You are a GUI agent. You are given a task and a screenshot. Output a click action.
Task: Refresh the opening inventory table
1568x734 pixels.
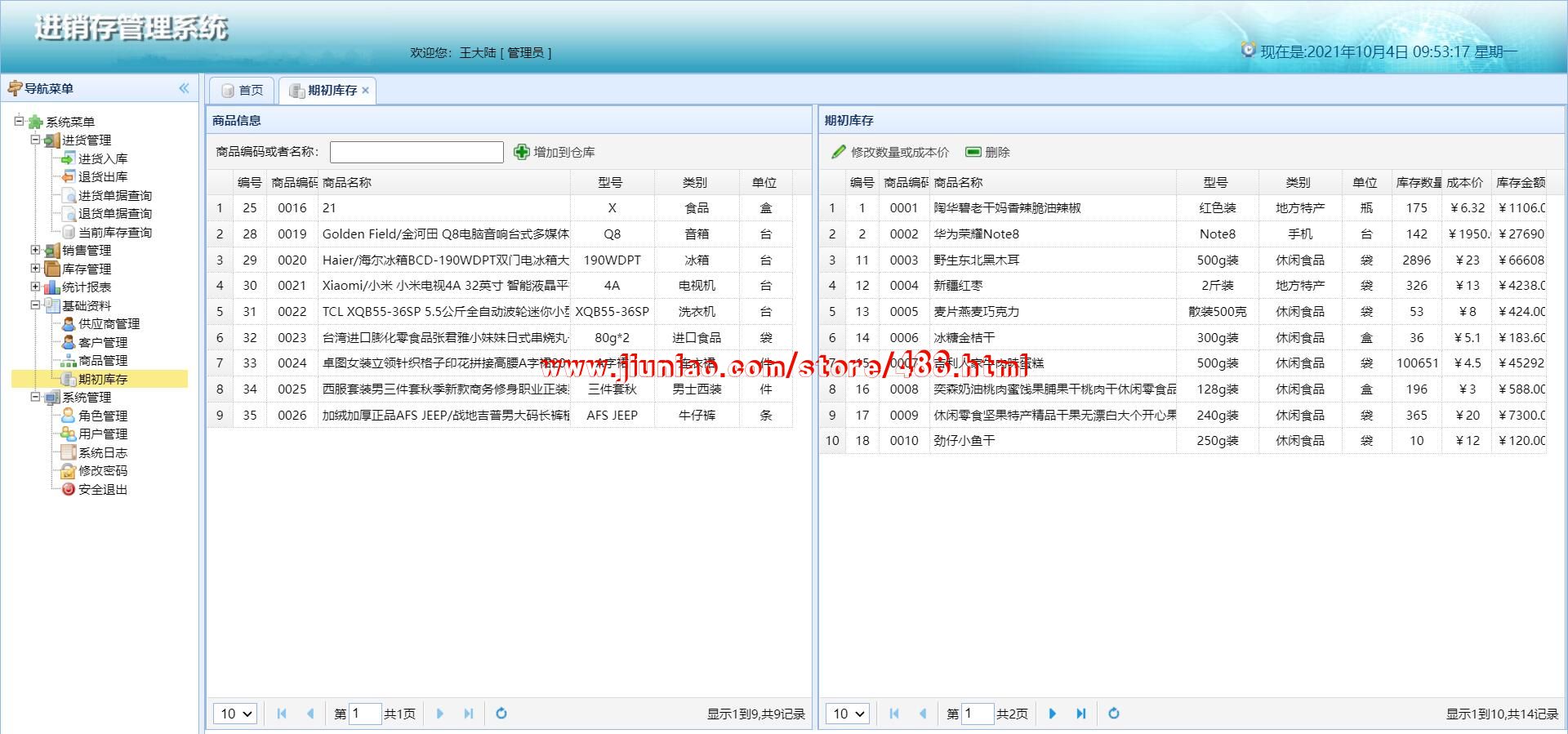pyautogui.click(x=1113, y=714)
